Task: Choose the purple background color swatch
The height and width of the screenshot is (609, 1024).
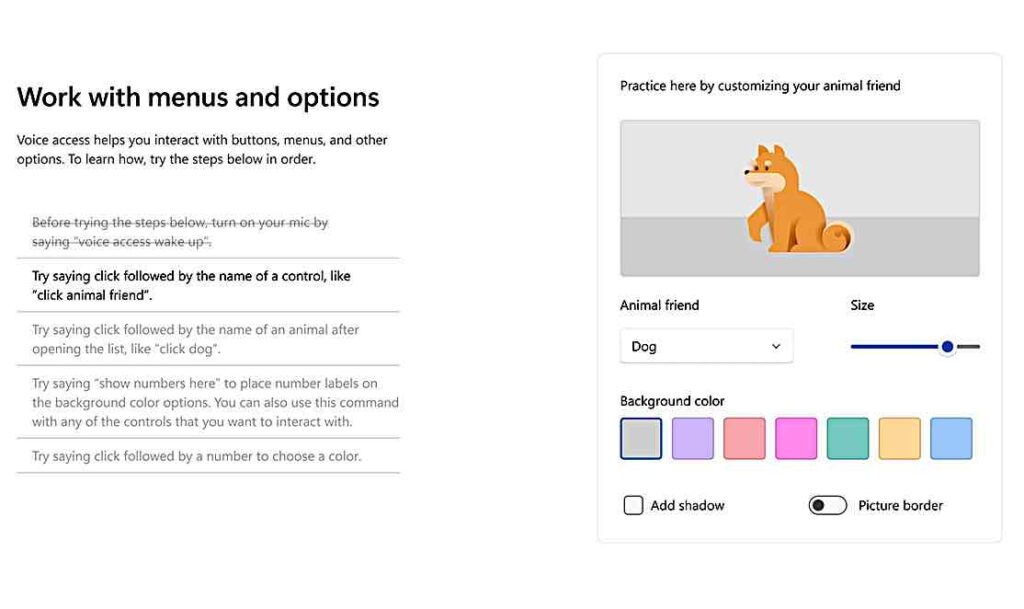Action: 693,438
